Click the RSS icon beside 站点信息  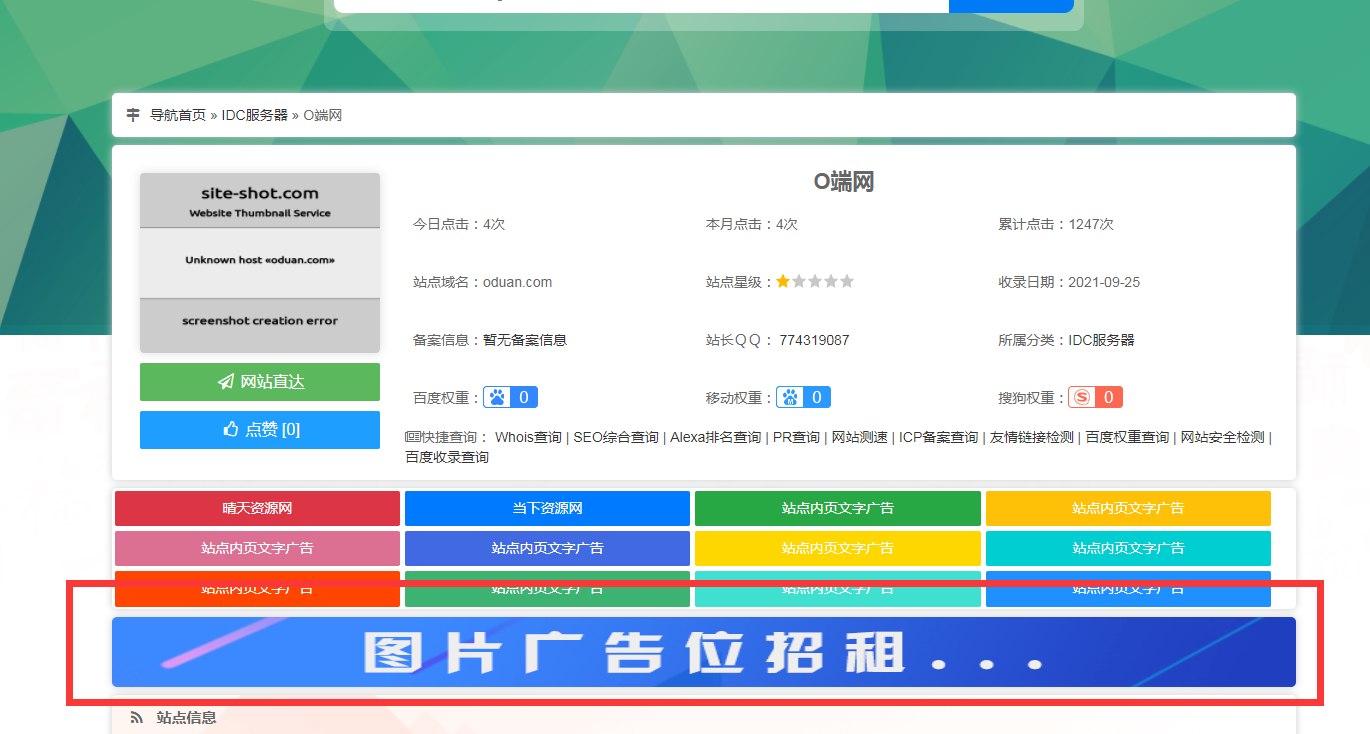click(x=136, y=717)
